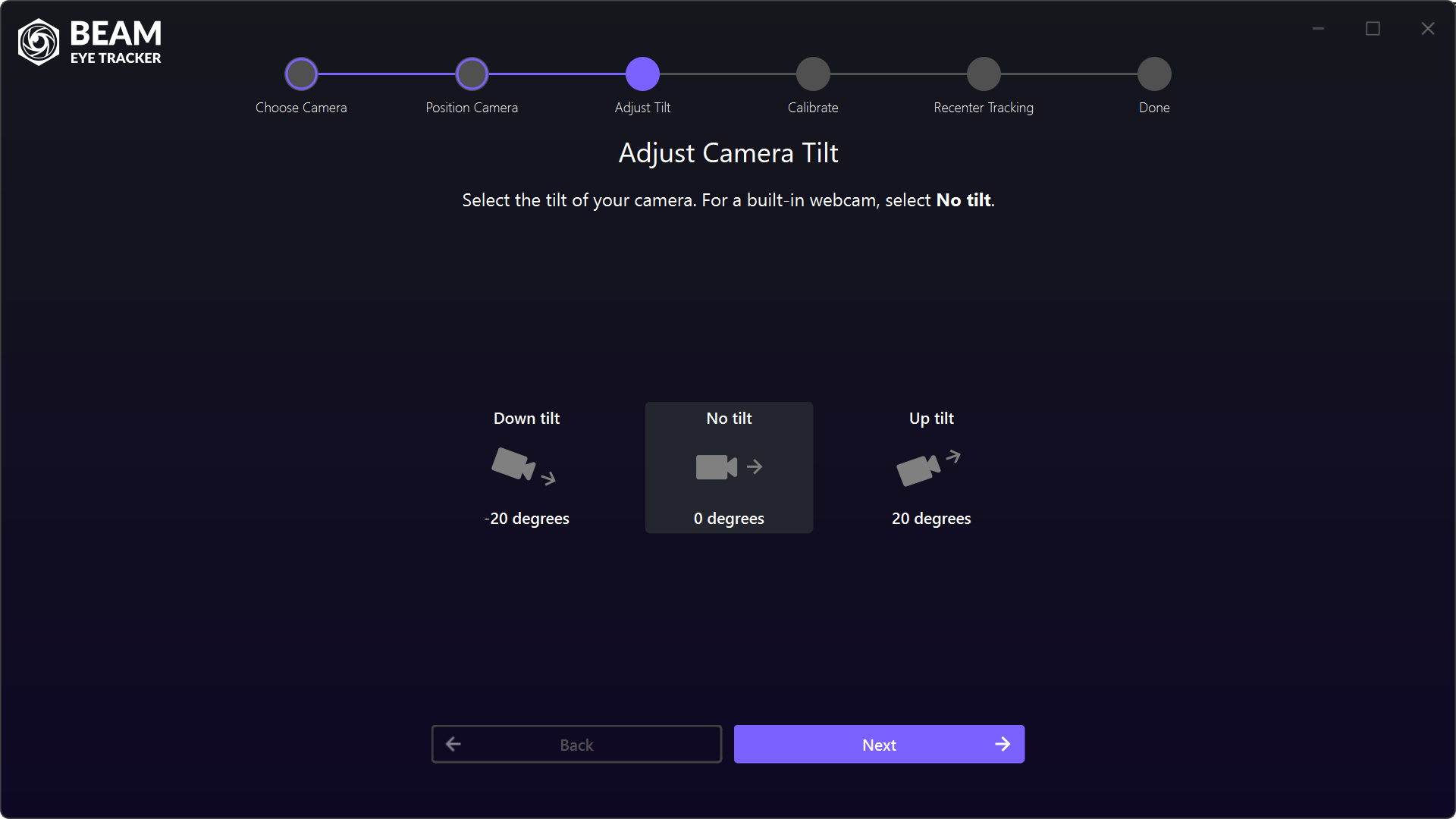Image resolution: width=1456 pixels, height=819 pixels.
Task: Choose the 20 degrees option
Action: tap(931, 519)
